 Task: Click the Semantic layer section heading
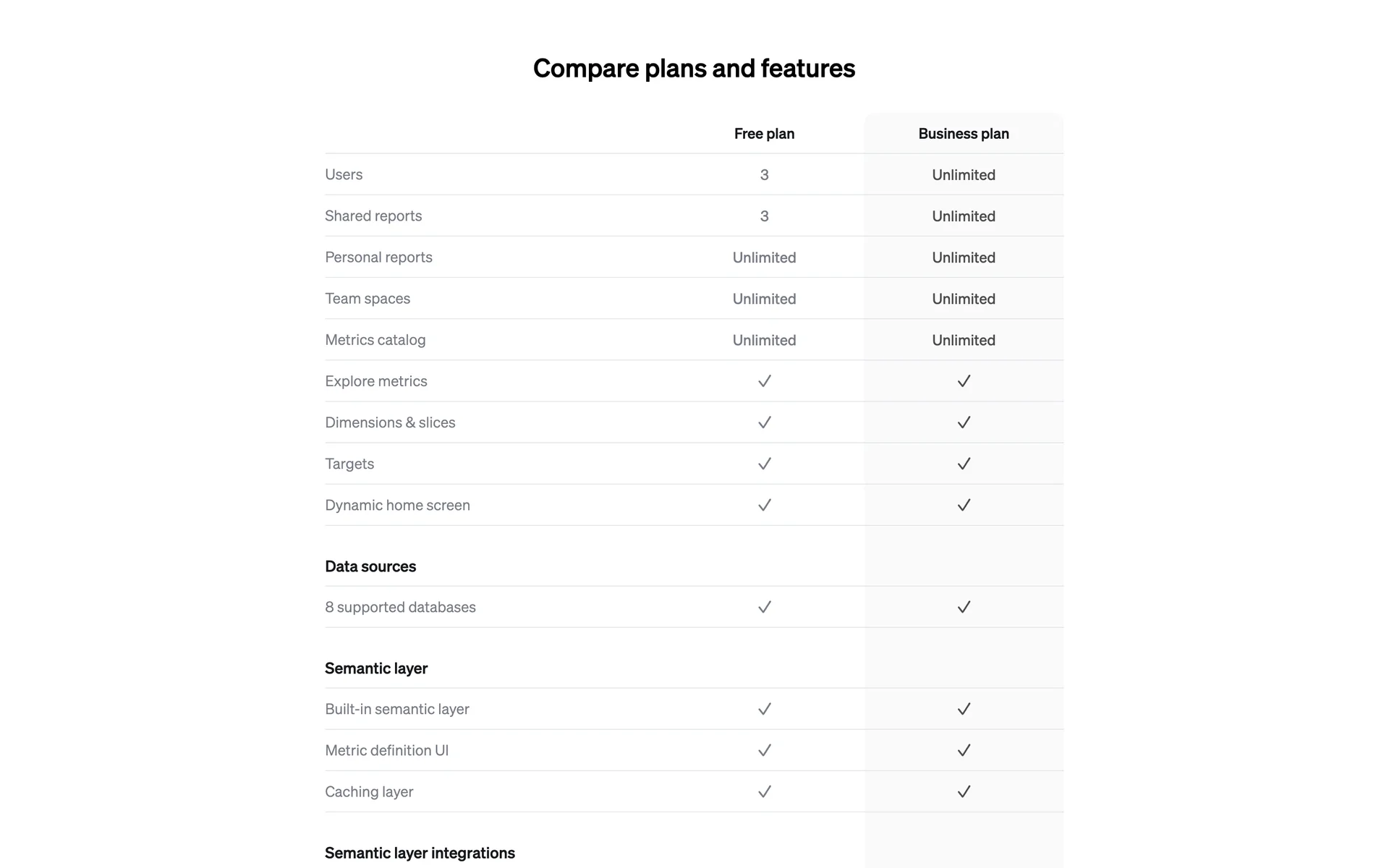376,668
